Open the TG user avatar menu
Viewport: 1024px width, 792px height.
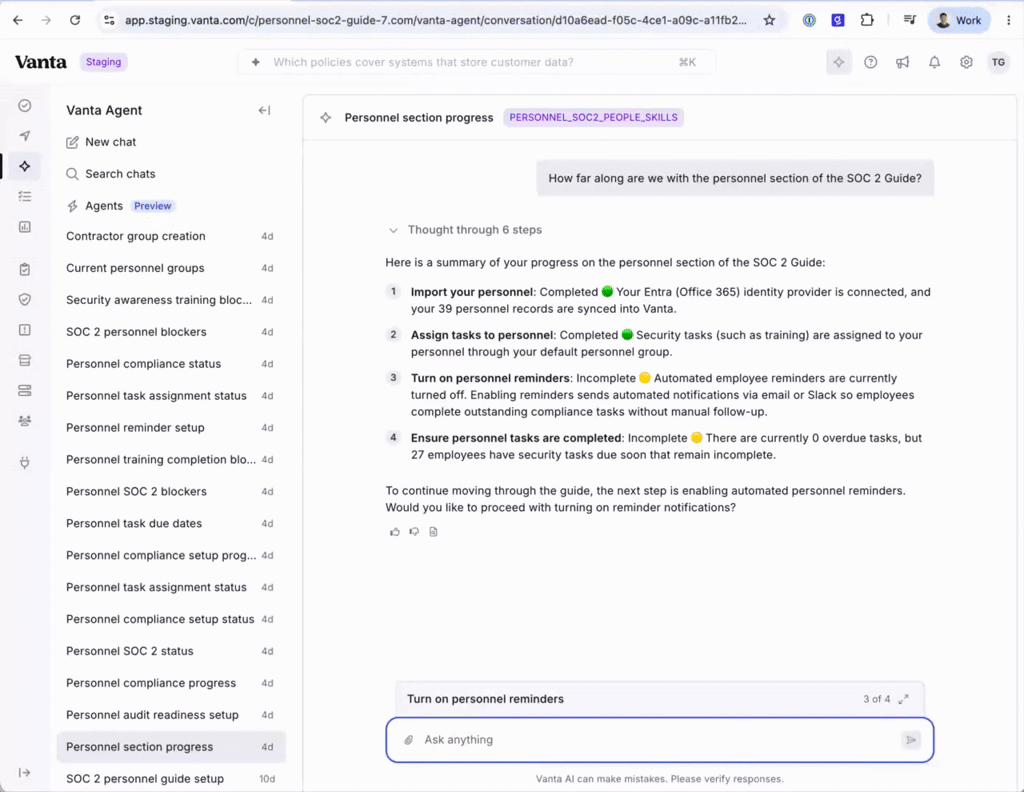click(998, 62)
